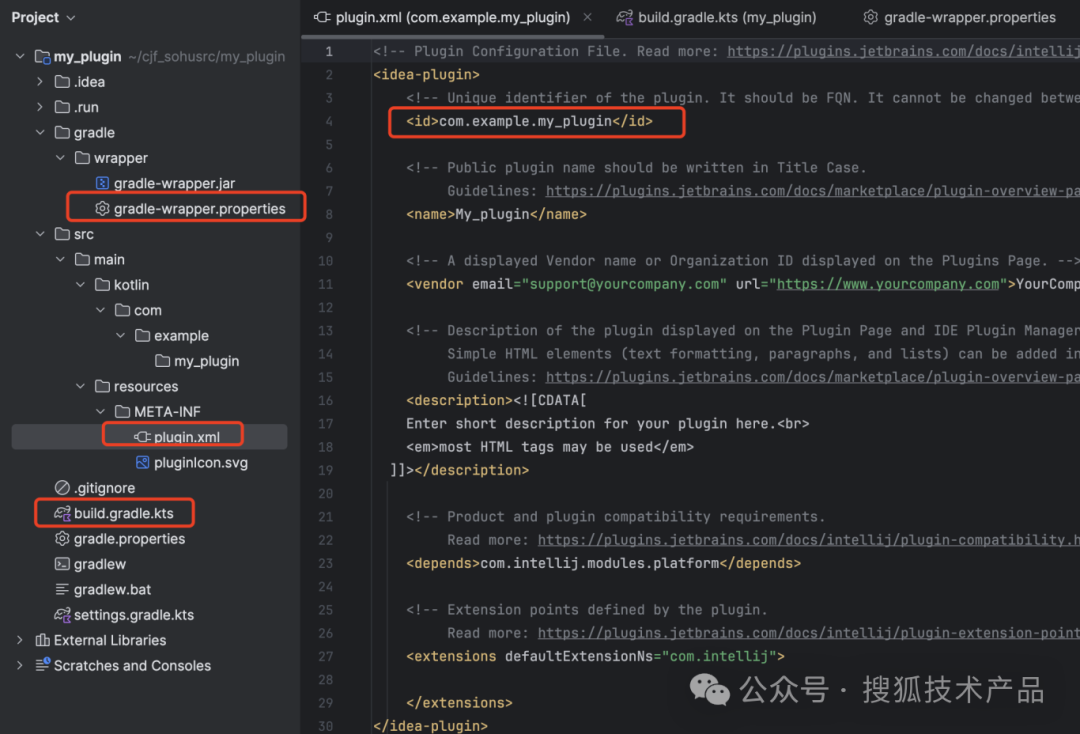
Task: Switch to build.gradle.kts (my_plugin) tab
Action: pyautogui.click(x=716, y=17)
